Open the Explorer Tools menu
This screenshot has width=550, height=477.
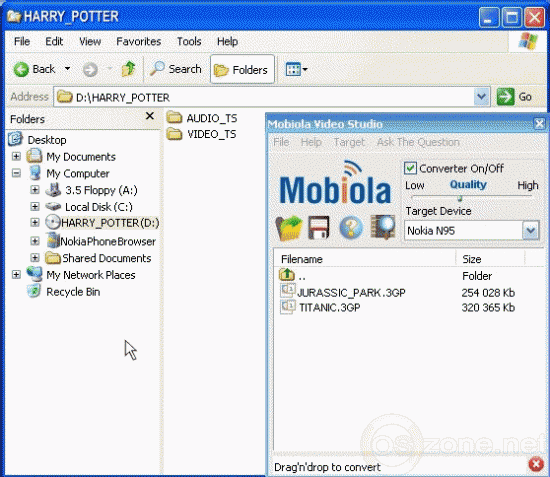pos(189,41)
